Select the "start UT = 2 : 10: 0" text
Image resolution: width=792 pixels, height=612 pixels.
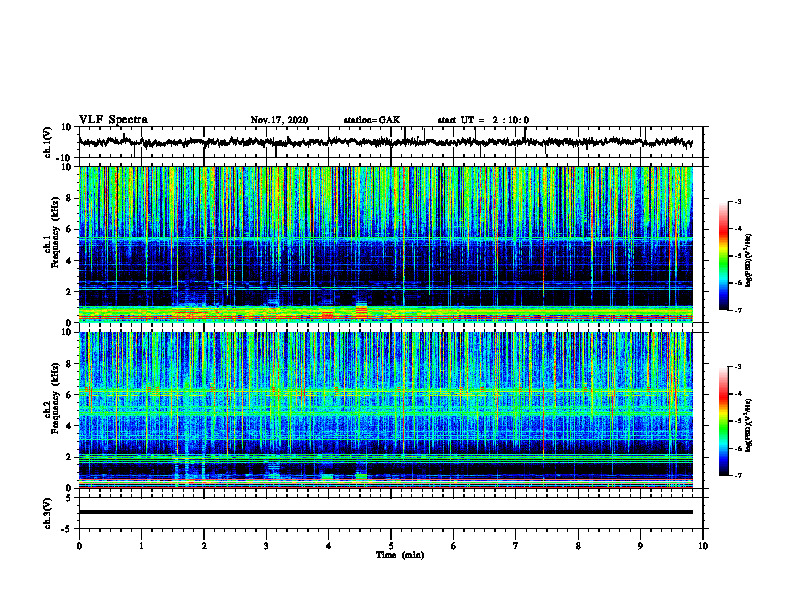[x=483, y=120]
